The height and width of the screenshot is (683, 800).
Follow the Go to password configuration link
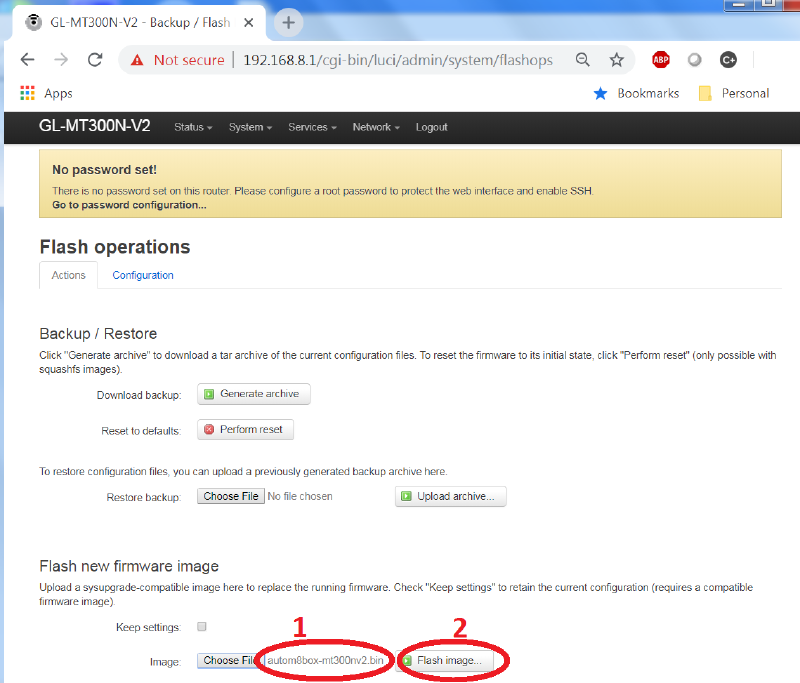tap(129, 205)
